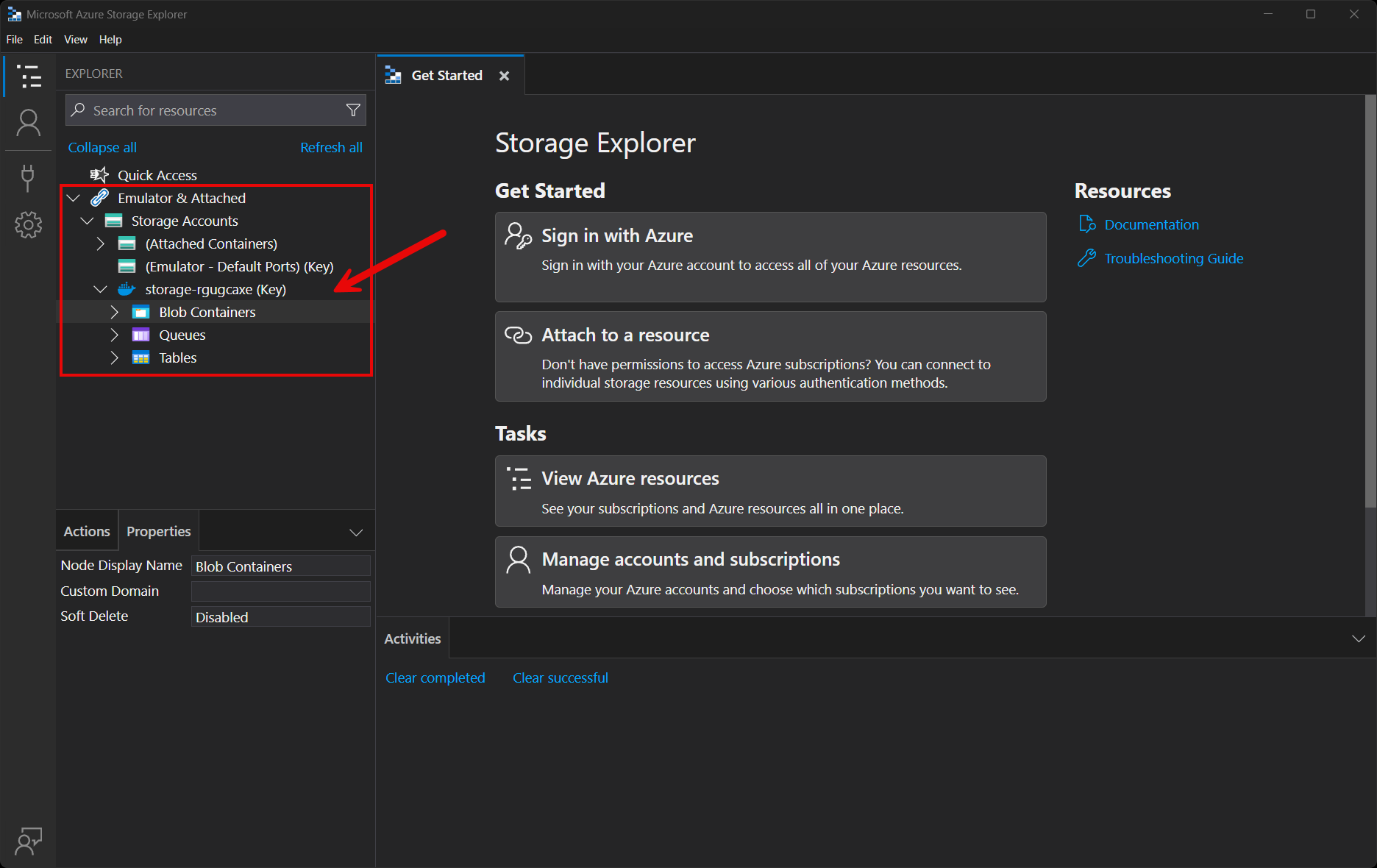Collapse the Emulator & Attached node
1377x868 pixels.
[x=73, y=197]
